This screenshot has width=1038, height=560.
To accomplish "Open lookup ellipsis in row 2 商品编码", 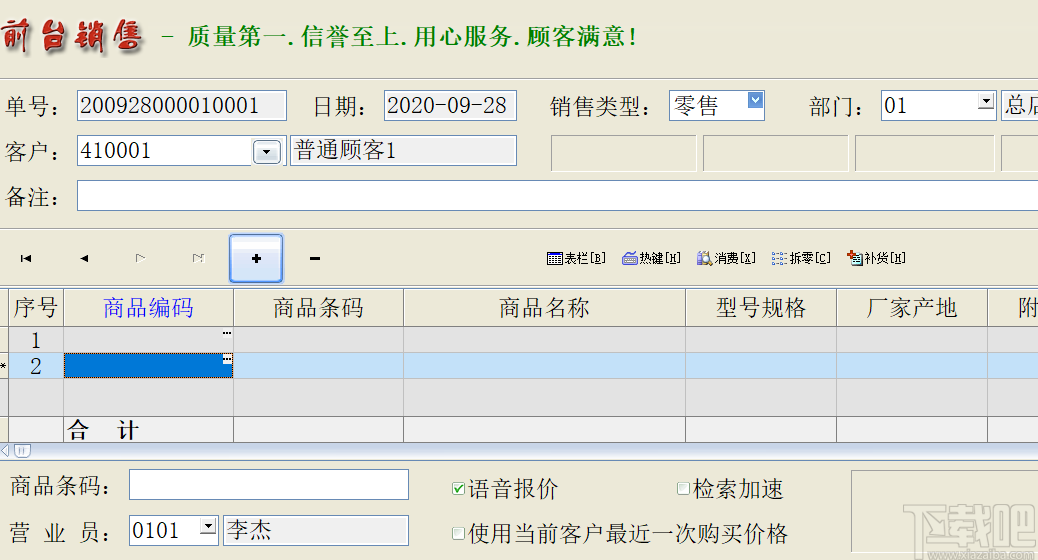I will click(x=227, y=359).
